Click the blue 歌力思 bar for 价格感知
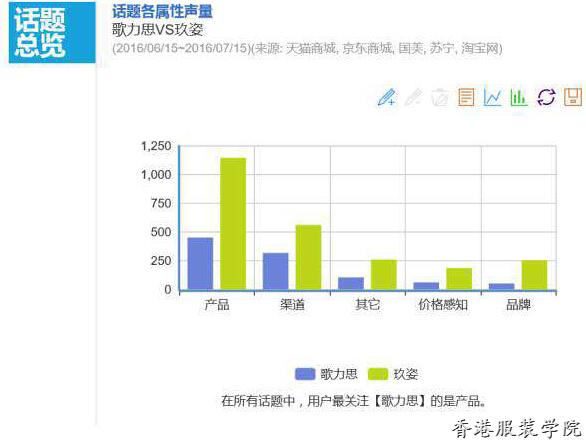Screen dimensions: 586x444 426,286
